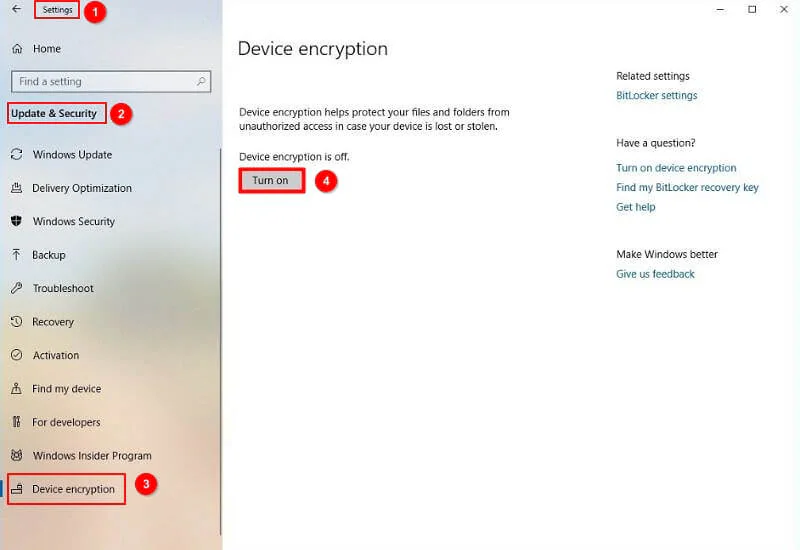Click the Find my device icon
800x550 pixels.
pos(16,389)
